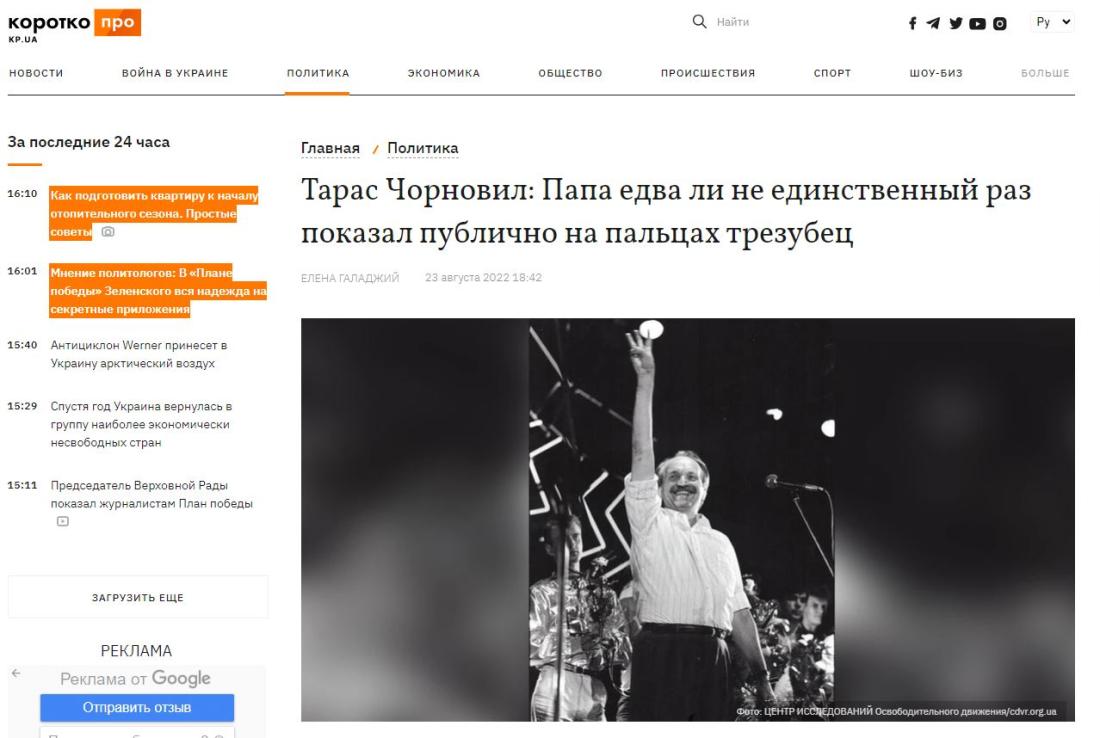Click the back arrow in Google ad box

[x=16, y=673]
